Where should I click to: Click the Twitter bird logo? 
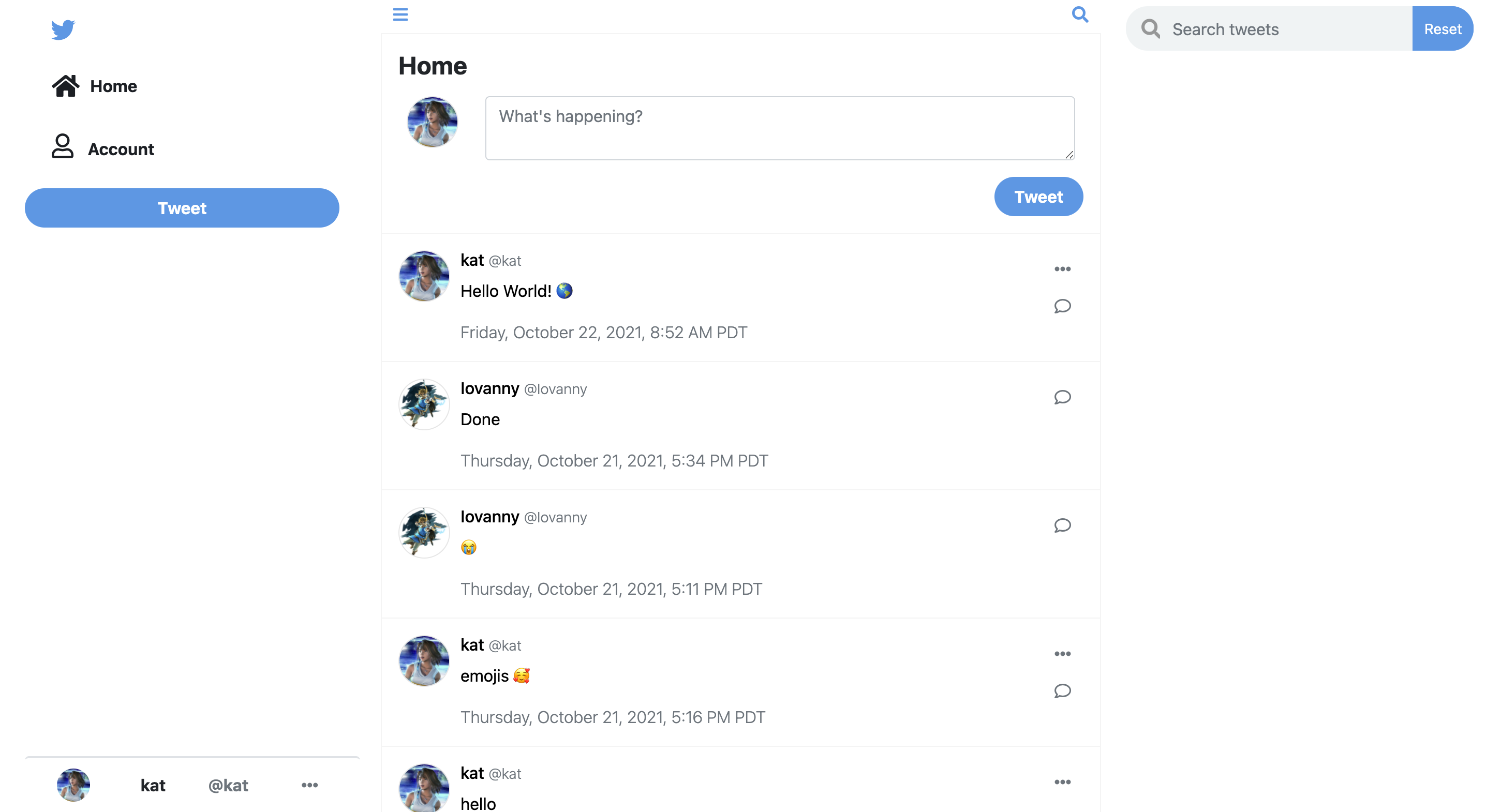click(63, 29)
